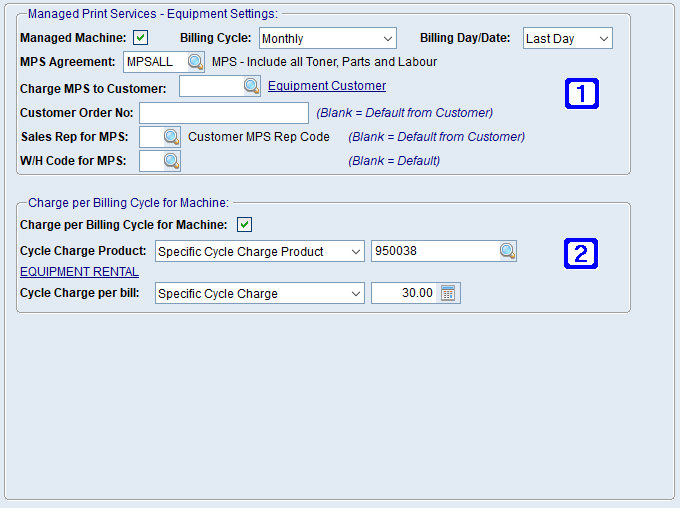Open Charge MPS to Customer lookup magnifier

tap(252, 86)
